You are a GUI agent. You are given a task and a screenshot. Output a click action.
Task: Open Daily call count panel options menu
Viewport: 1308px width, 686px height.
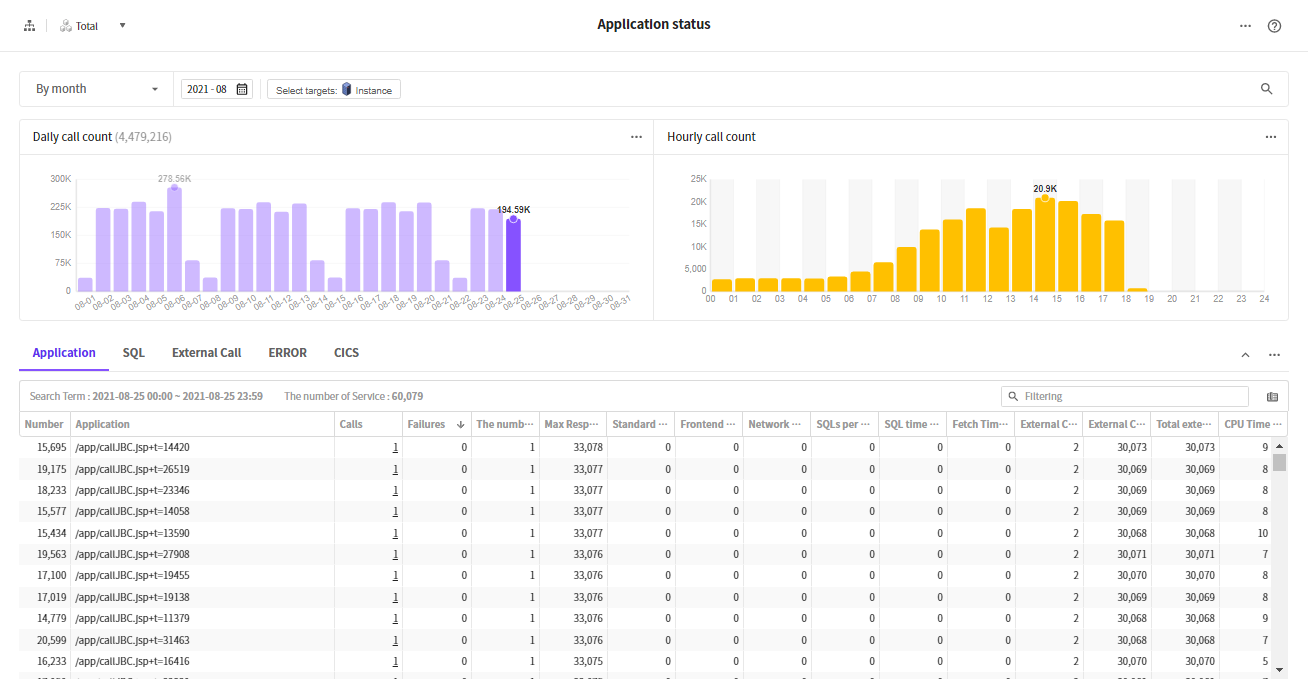coord(636,137)
